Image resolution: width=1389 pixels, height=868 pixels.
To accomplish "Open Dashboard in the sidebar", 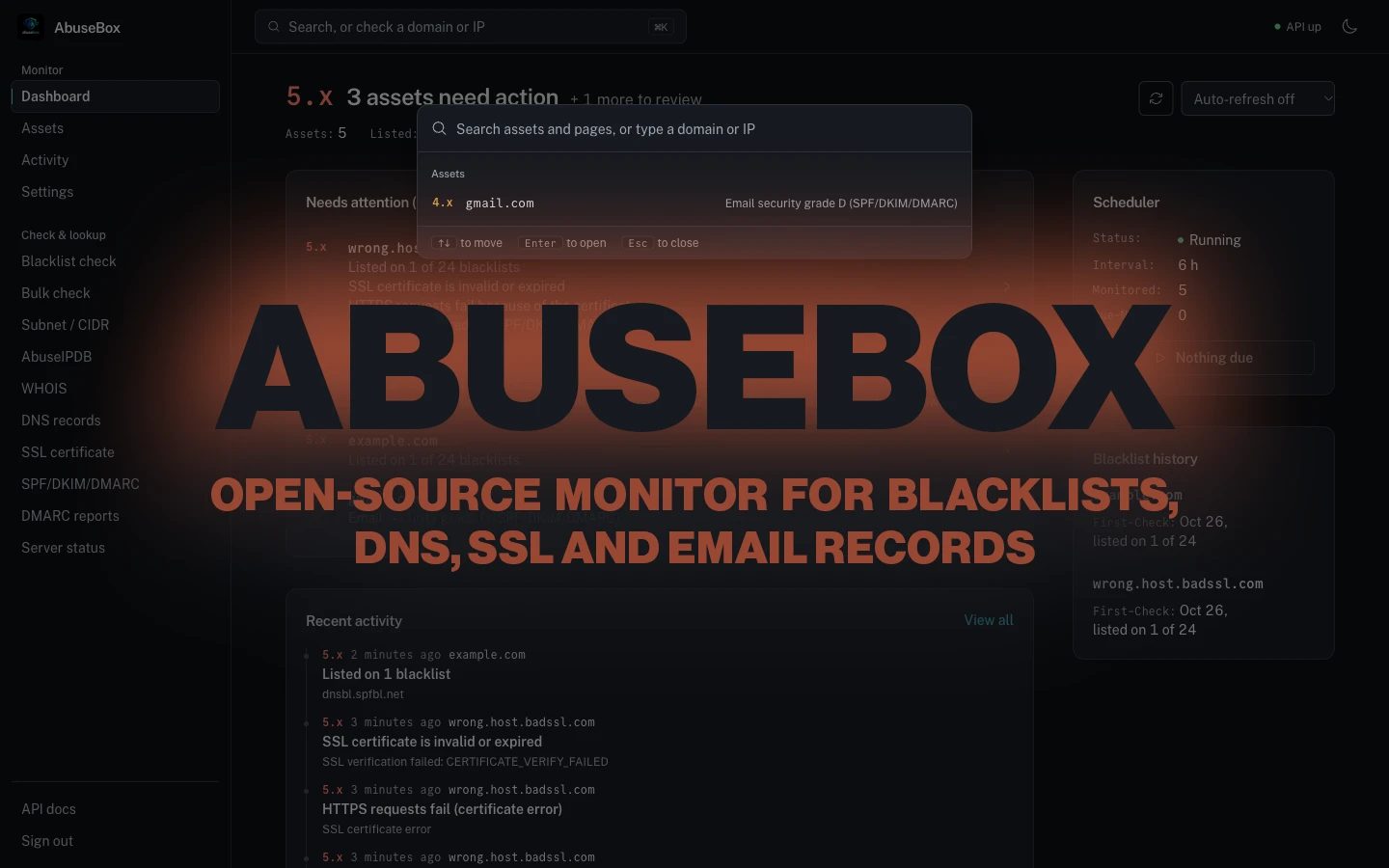I will [x=116, y=96].
